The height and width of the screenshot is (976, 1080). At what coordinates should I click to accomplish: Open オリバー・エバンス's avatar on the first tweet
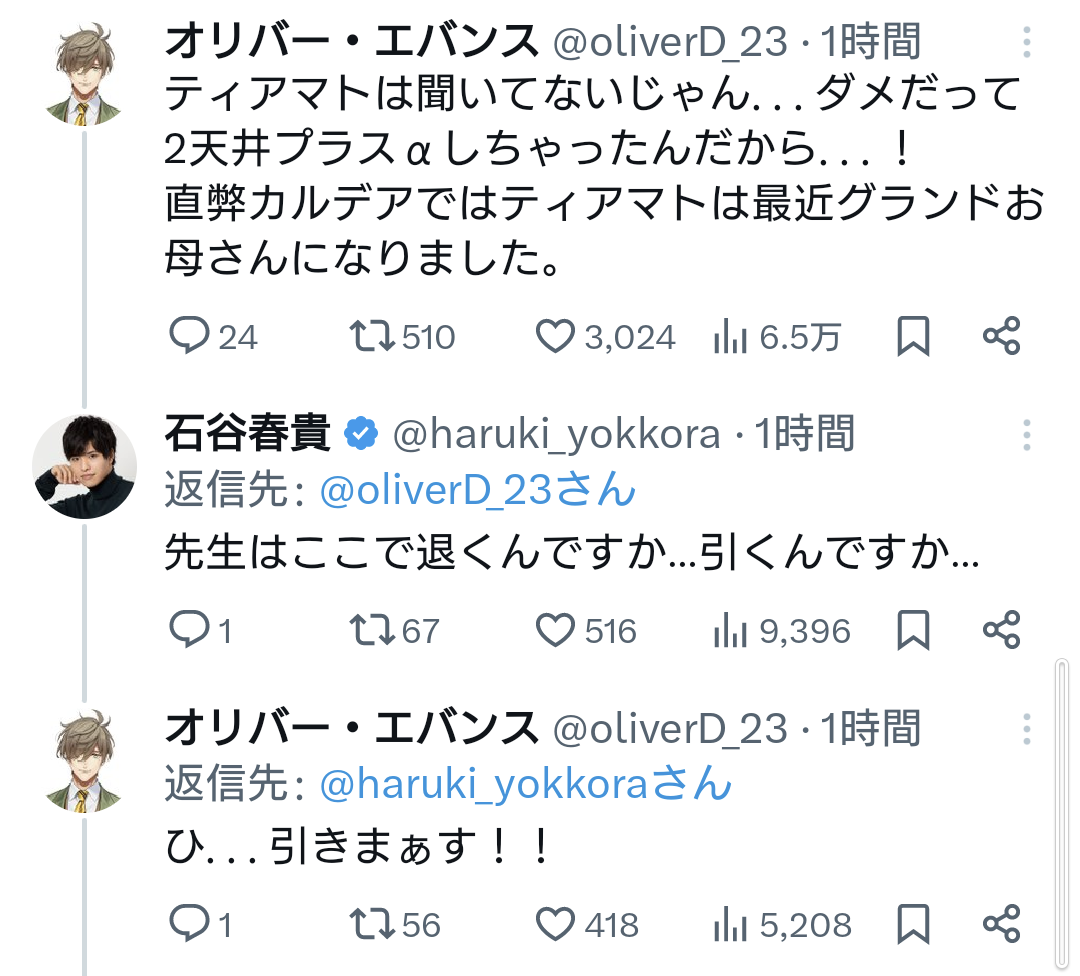84,75
